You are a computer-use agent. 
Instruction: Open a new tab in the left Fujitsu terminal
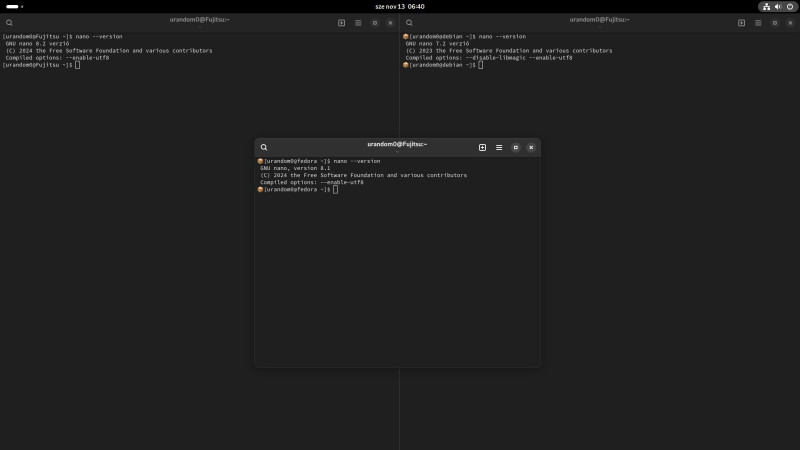pyautogui.click(x=341, y=23)
